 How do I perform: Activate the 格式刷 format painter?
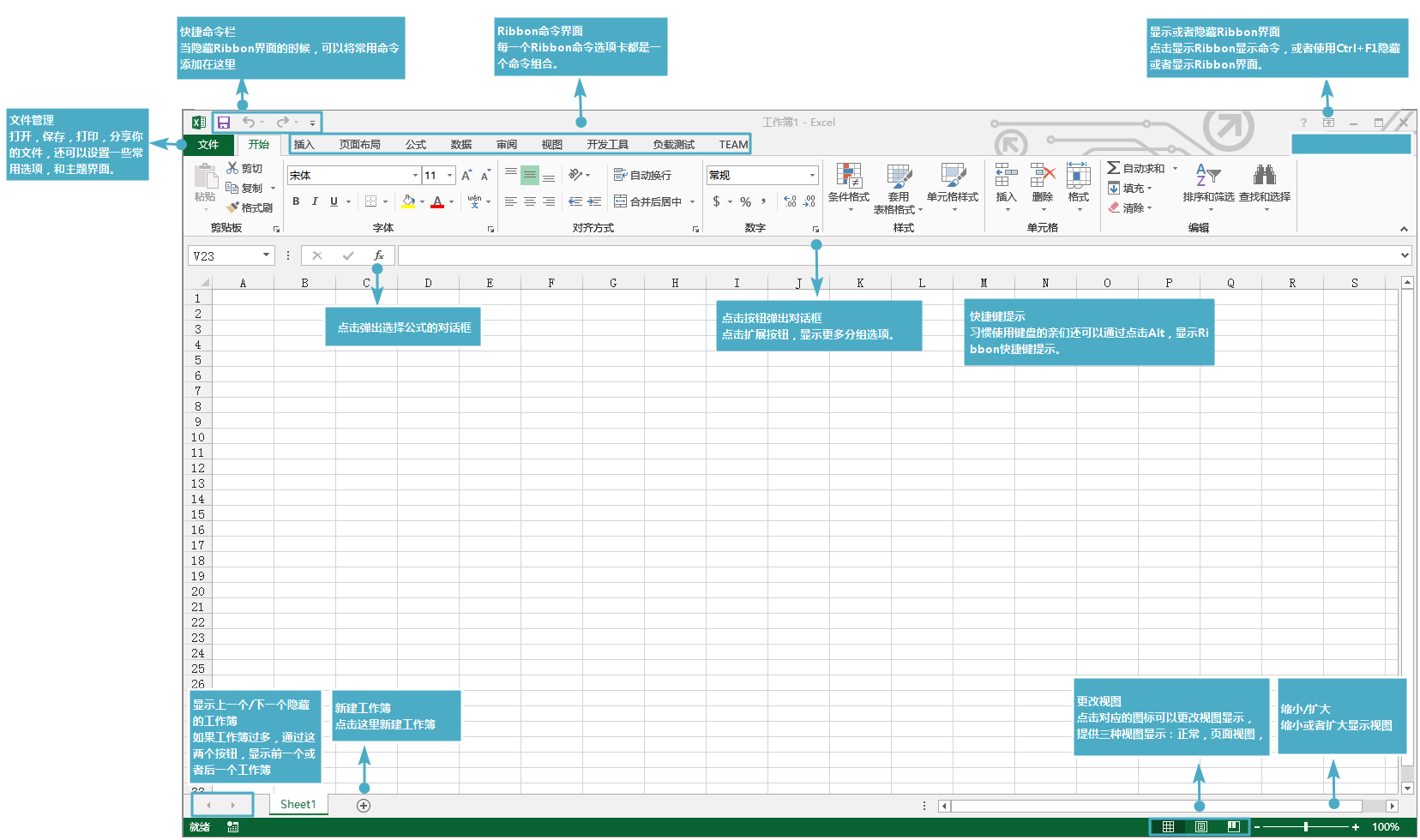point(250,207)
